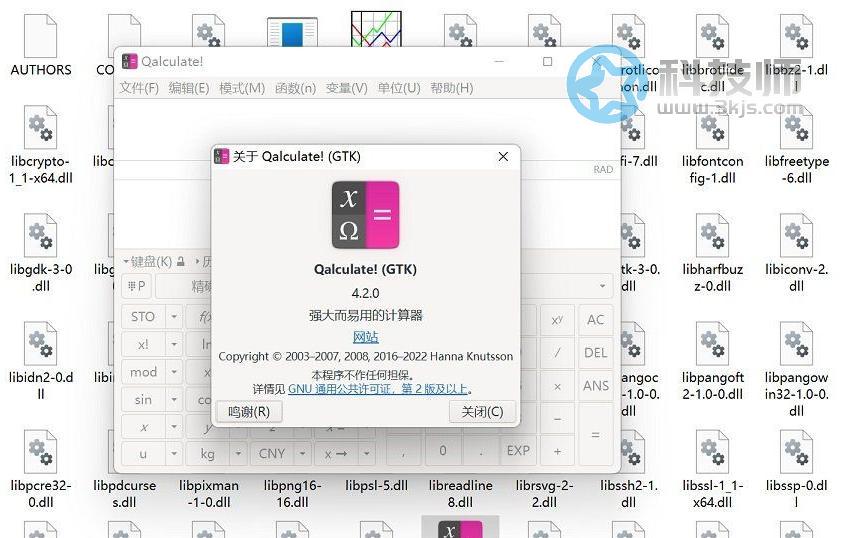The image size is (842, 538).
Task: Open the 变量(V) menu in Qalculate
Action: [346, 88]
